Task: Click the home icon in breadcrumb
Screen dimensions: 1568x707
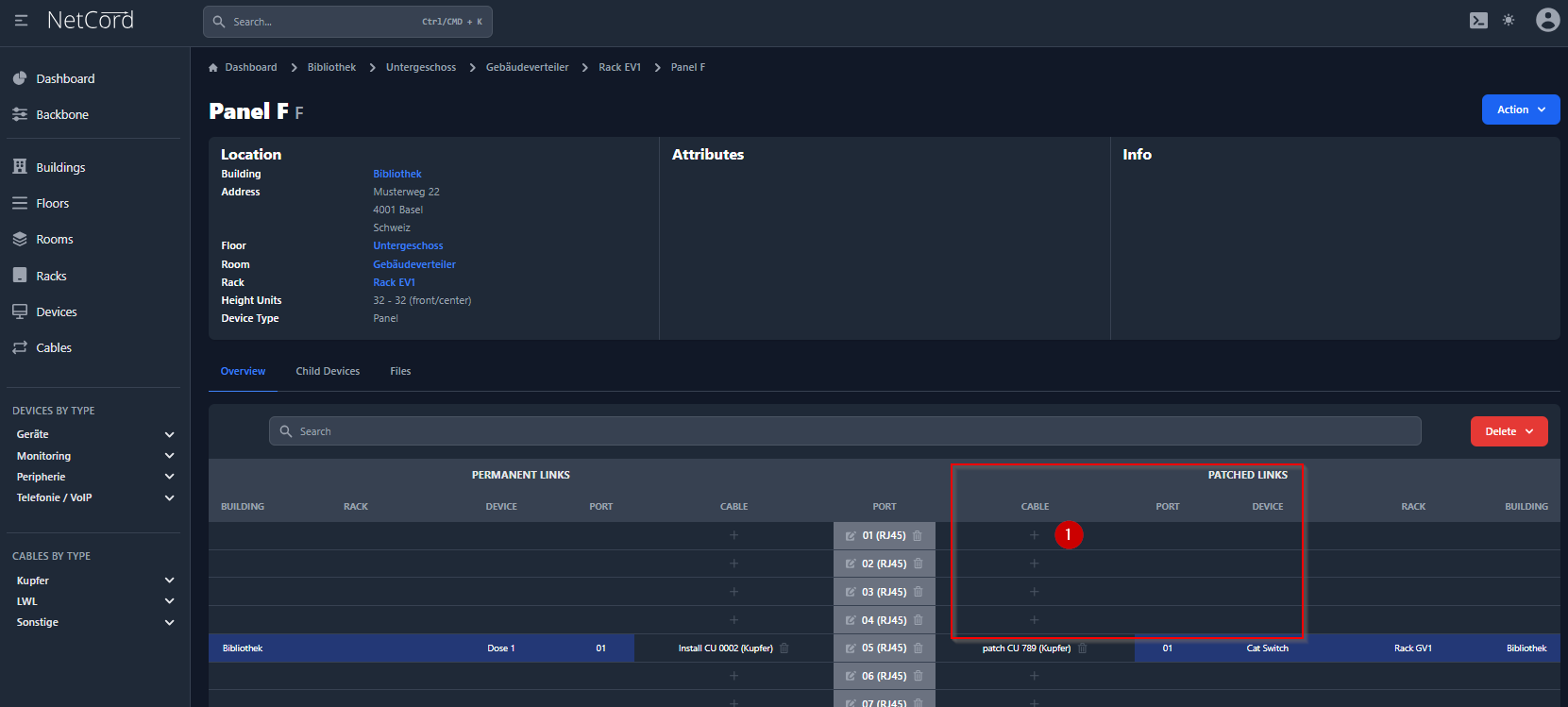Action: pyautogui.click(x=213, y=68)
